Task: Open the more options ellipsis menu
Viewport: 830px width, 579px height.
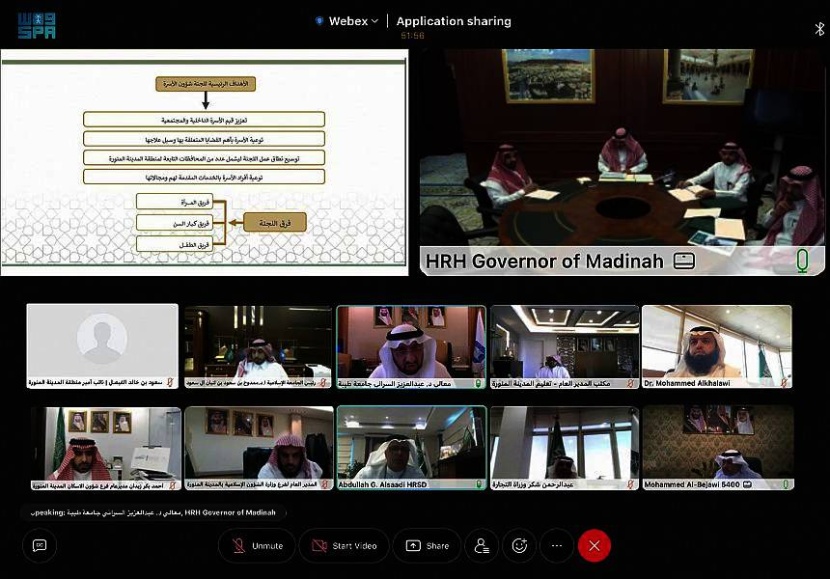Action: [557, 546]
